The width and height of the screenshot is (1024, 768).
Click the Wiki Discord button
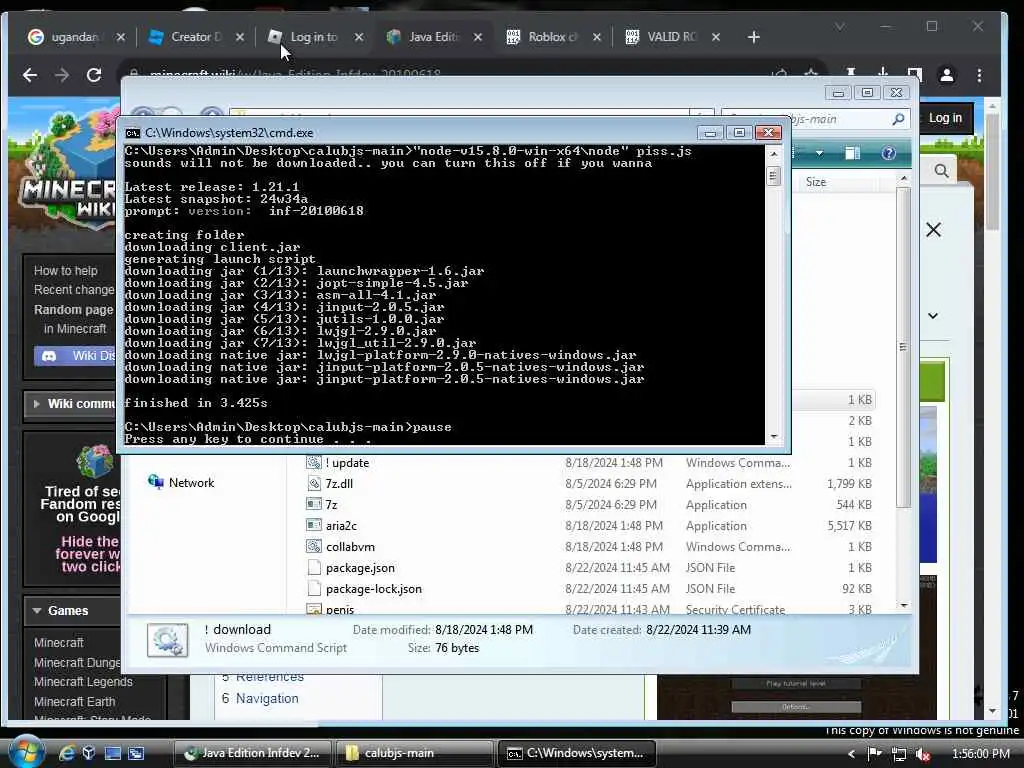click(74, 356)
